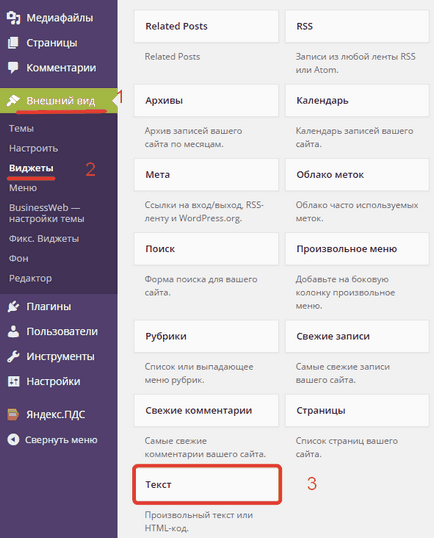This screenshot has height=538, width=434.
Task: Expand the Страницы widget box
Action: pyautogui.click(x=357, y=410)
